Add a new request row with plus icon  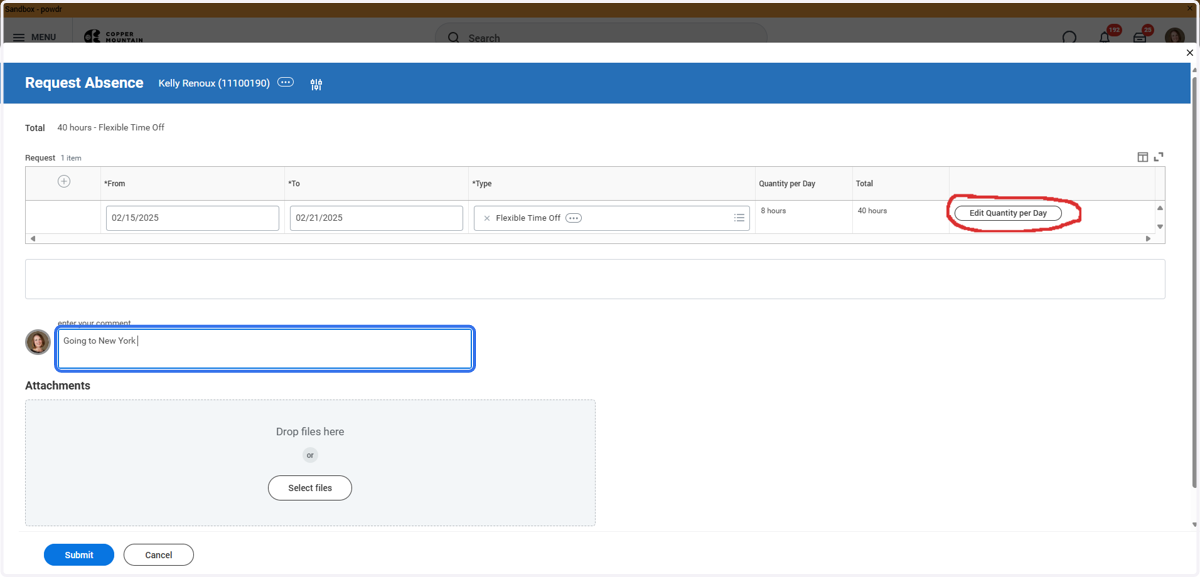tap(64, 181)
